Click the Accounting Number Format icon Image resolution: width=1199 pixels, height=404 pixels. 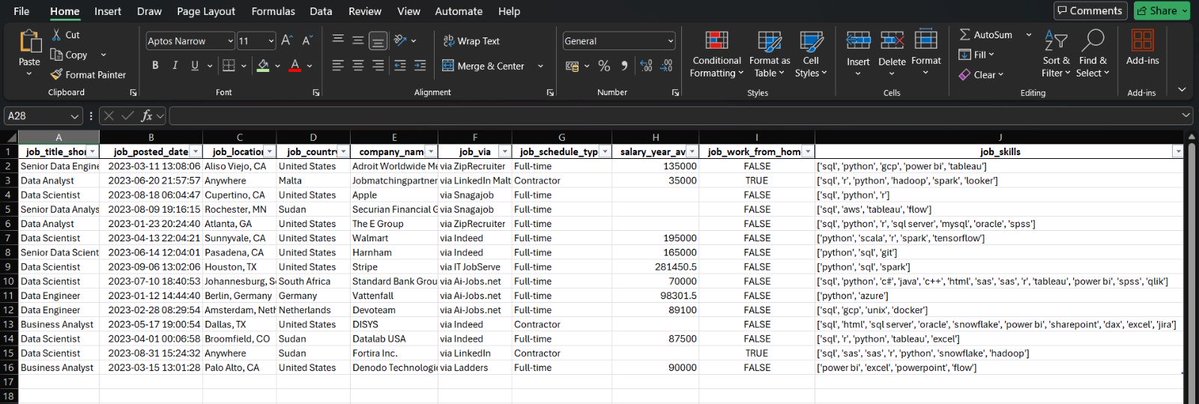tap(572, 66)
